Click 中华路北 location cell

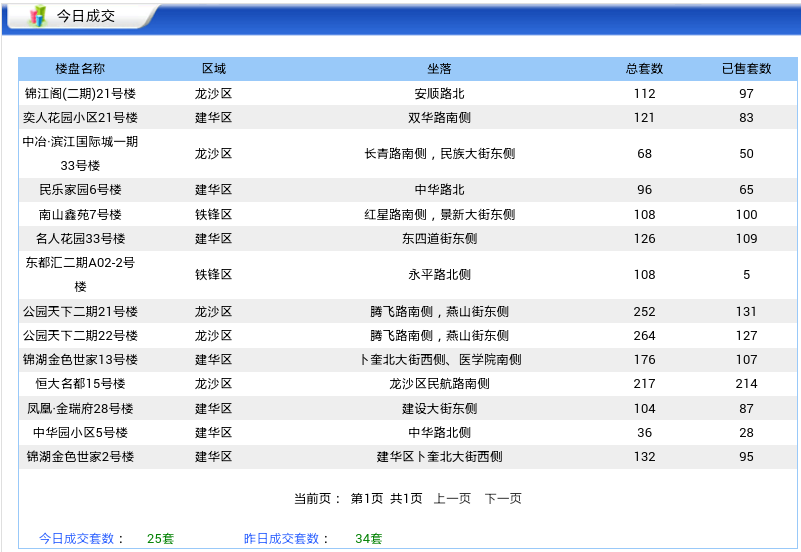click(x=439, y=189)
